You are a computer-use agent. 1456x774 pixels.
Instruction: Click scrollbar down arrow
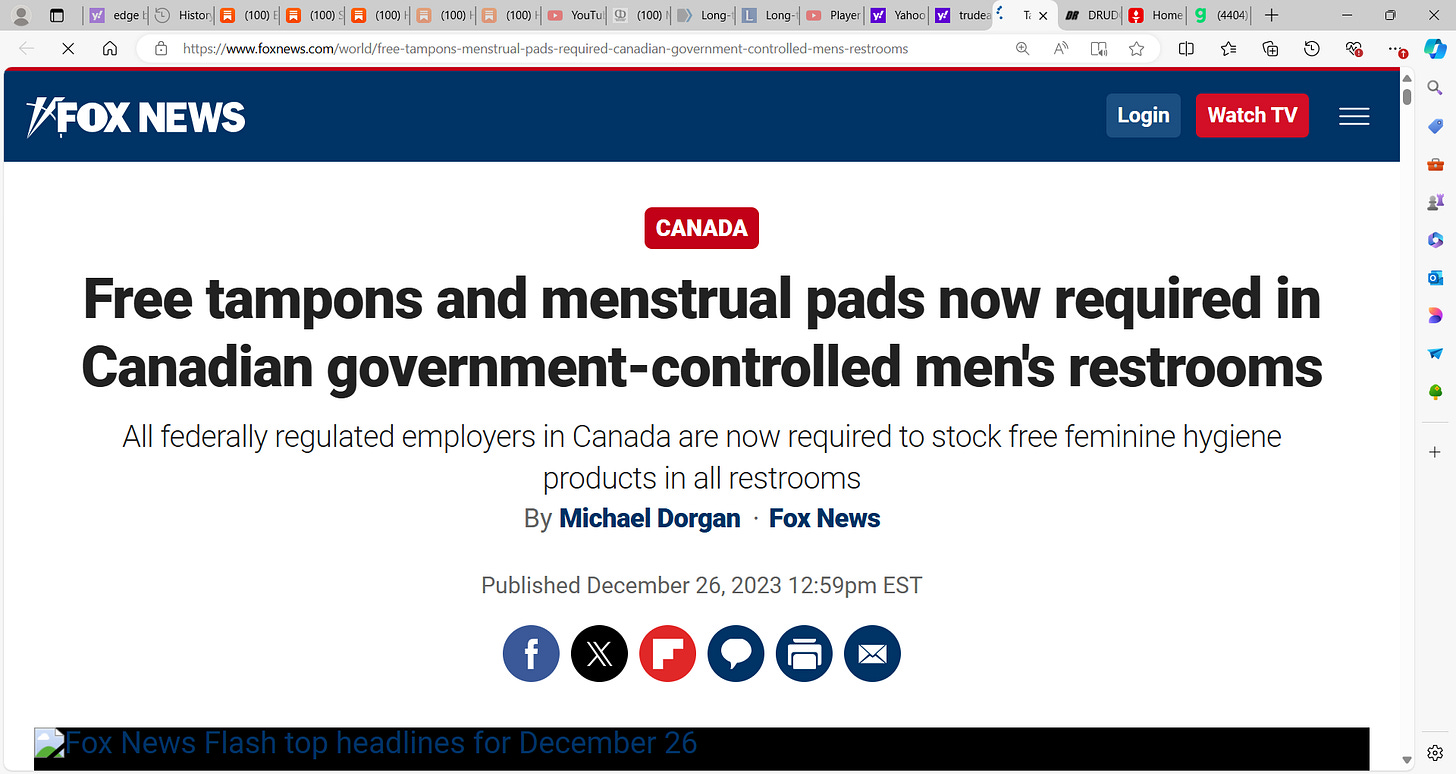[x=1407, y=760]
